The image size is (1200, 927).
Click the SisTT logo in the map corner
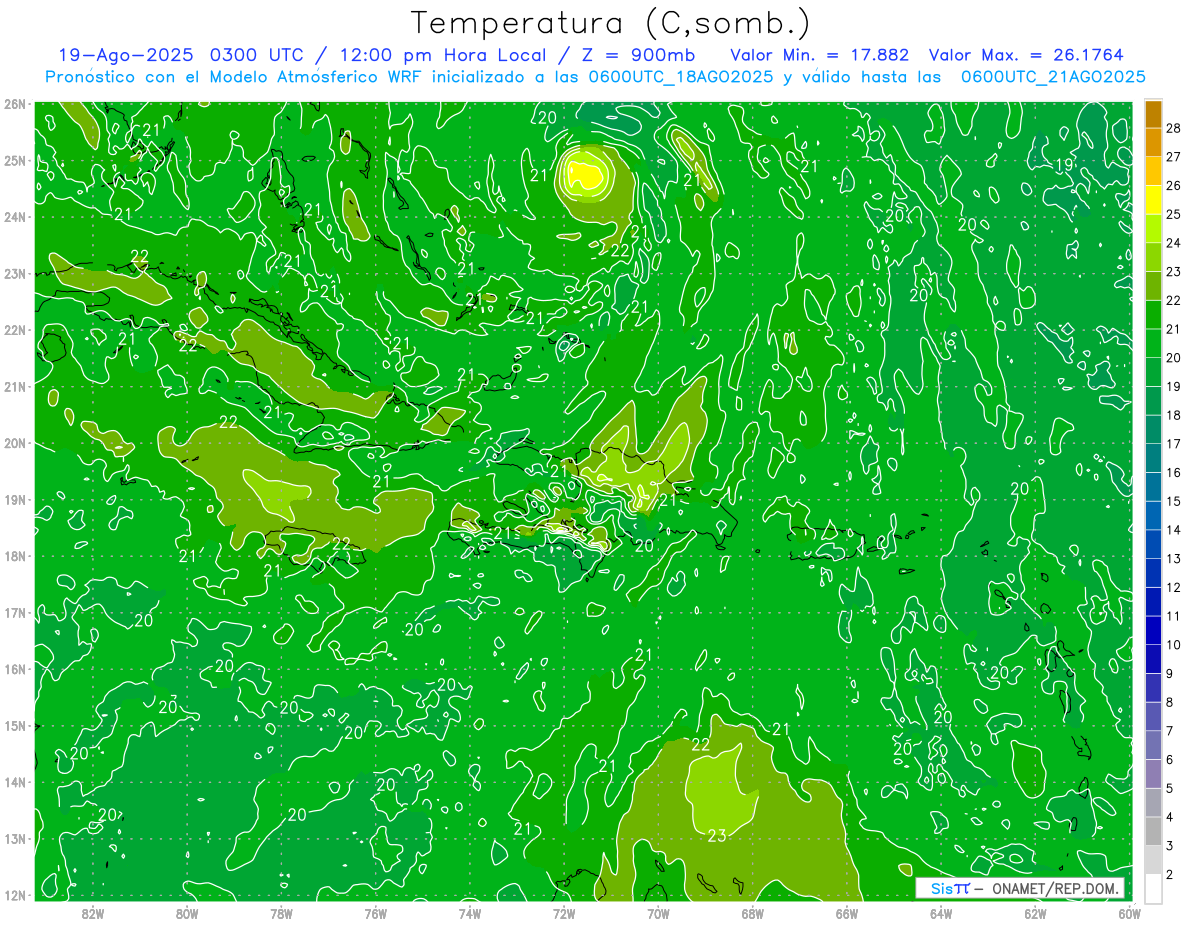pyautogui.click(x=950, y=888)
